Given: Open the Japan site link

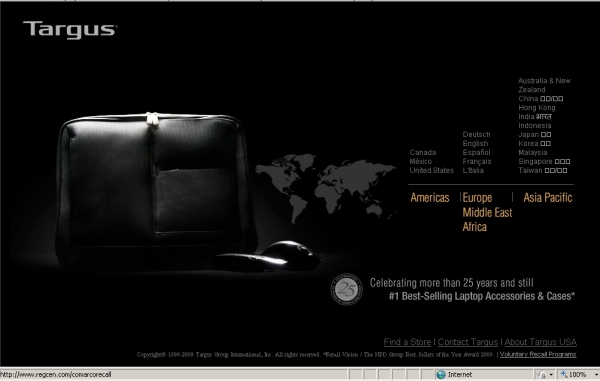Looking at the screenshot, I should click(x=535, y=134).
